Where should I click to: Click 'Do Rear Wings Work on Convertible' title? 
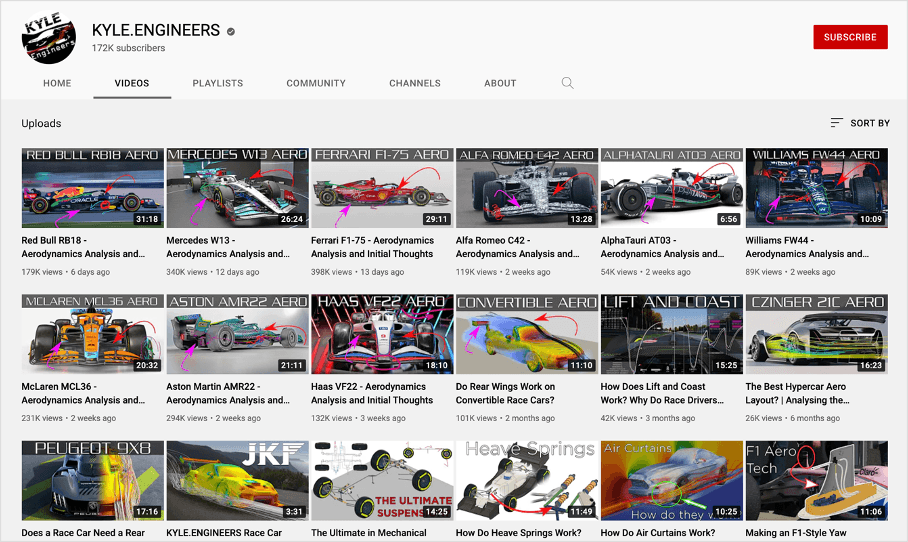click(x=506, y=393)
